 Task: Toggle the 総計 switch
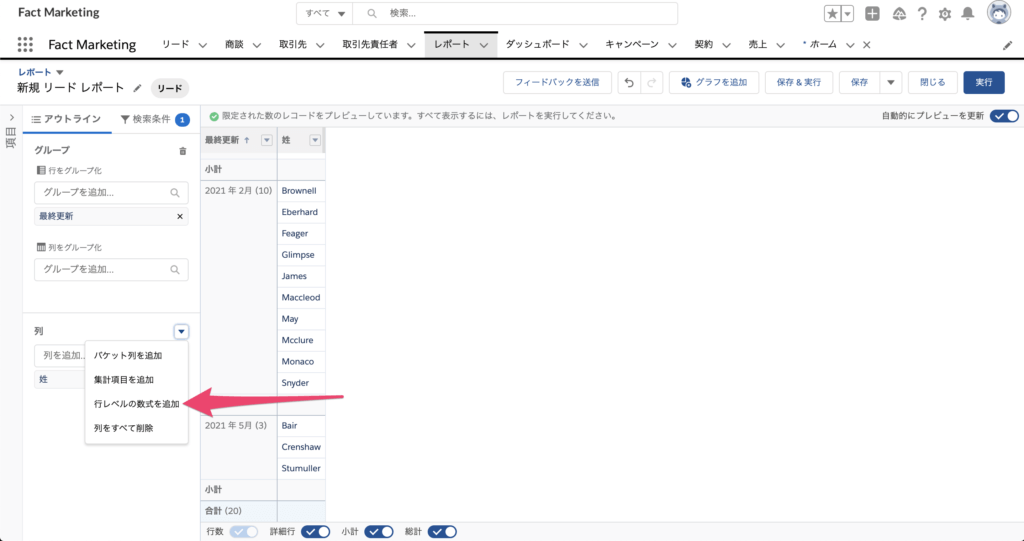442,532
